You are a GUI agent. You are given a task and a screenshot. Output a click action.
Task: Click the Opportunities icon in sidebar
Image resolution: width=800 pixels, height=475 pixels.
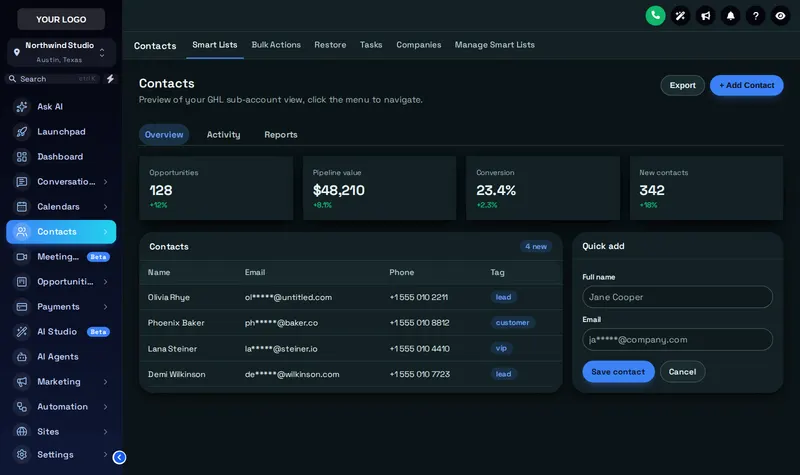(21, 282)
